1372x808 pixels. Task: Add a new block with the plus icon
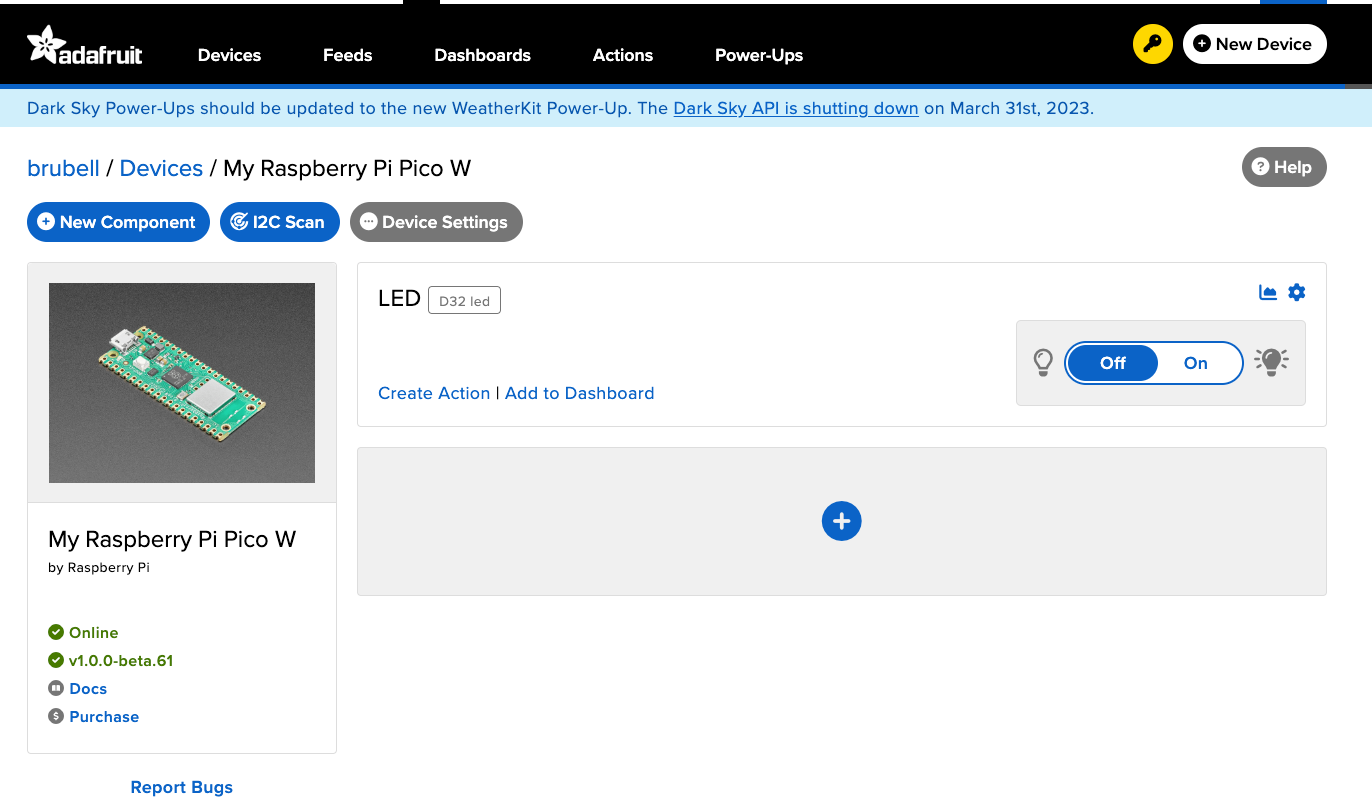pos(841,521)
